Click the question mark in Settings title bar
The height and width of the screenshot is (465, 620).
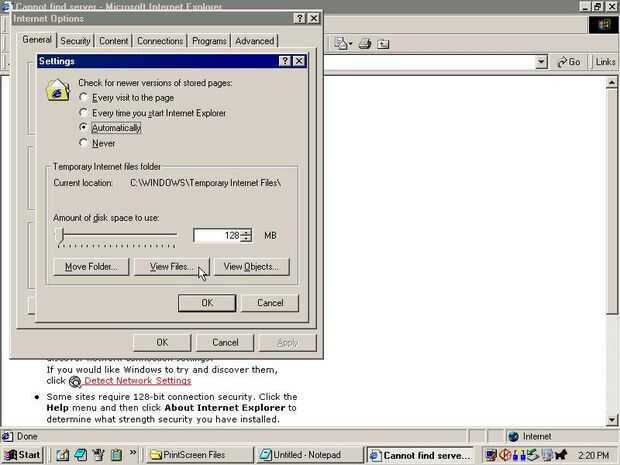pyautogui.click(x=285, y=61)
